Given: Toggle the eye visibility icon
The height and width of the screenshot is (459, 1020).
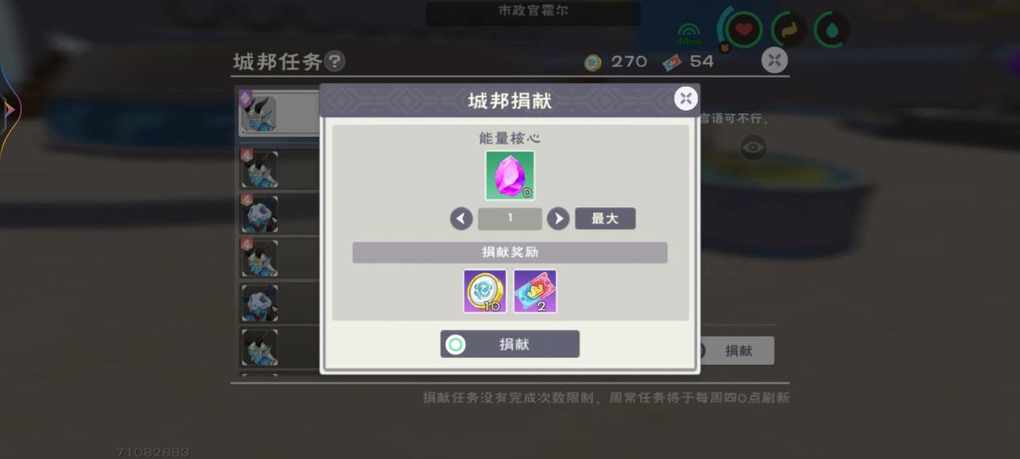Looking at the screenshot, I should coord(753,148).
